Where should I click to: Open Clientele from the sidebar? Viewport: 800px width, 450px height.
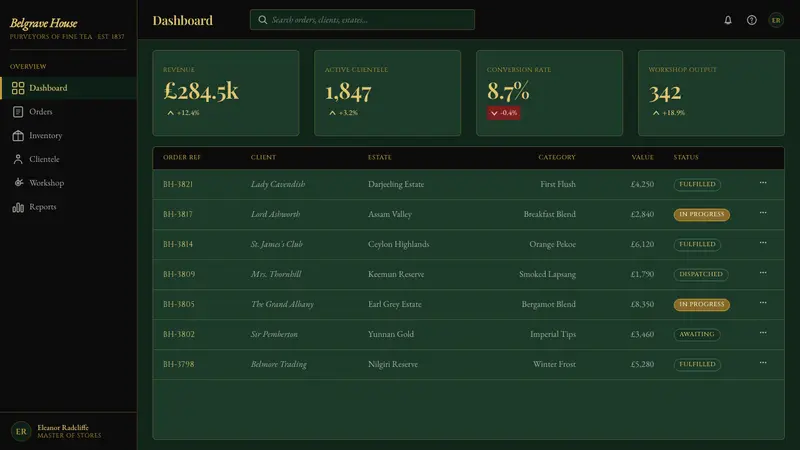(x=68, y=159)
